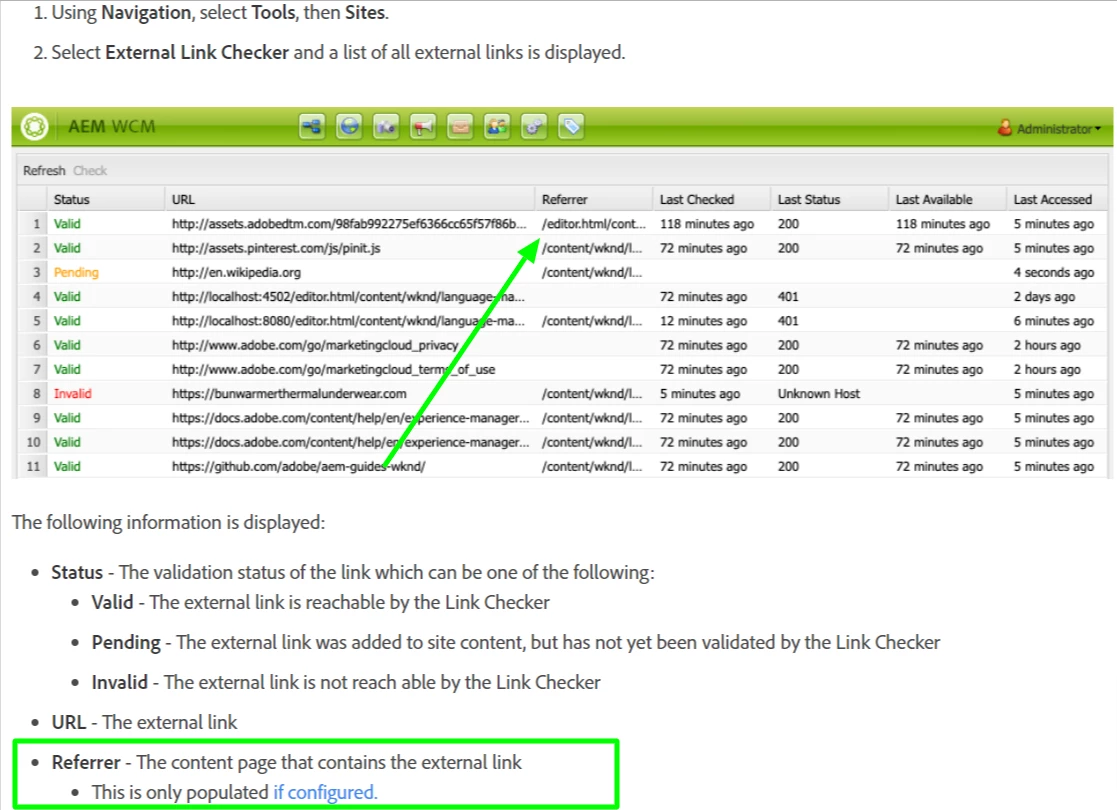This screenshot has height=810, width=1117.
Task: Select the marketingcloud_privacy URL
Action: (x=315, y=345)
